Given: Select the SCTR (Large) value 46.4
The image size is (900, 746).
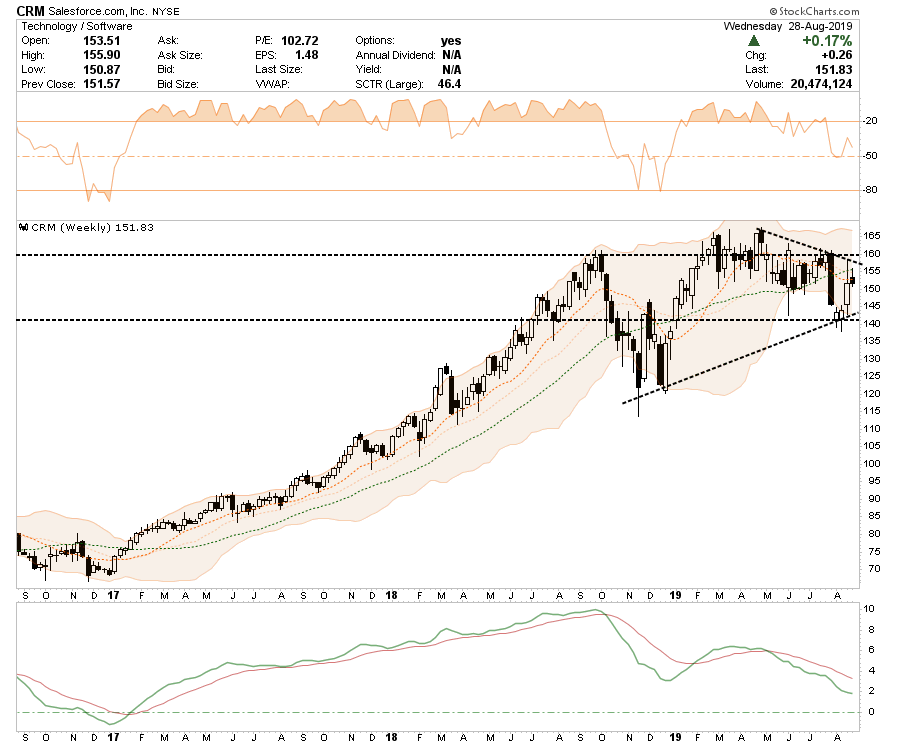Looking at the screenshot, I should coord(449,84).
